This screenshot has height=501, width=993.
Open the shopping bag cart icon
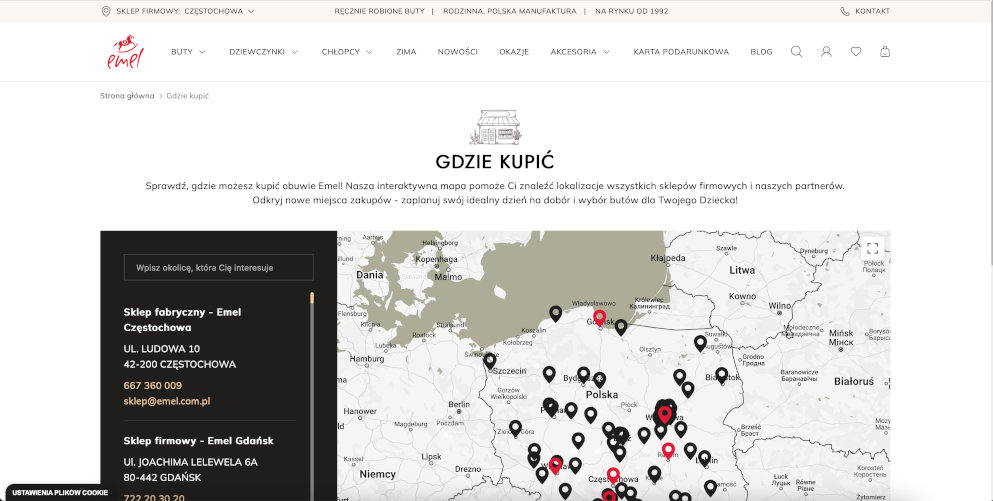coord(885,52)
